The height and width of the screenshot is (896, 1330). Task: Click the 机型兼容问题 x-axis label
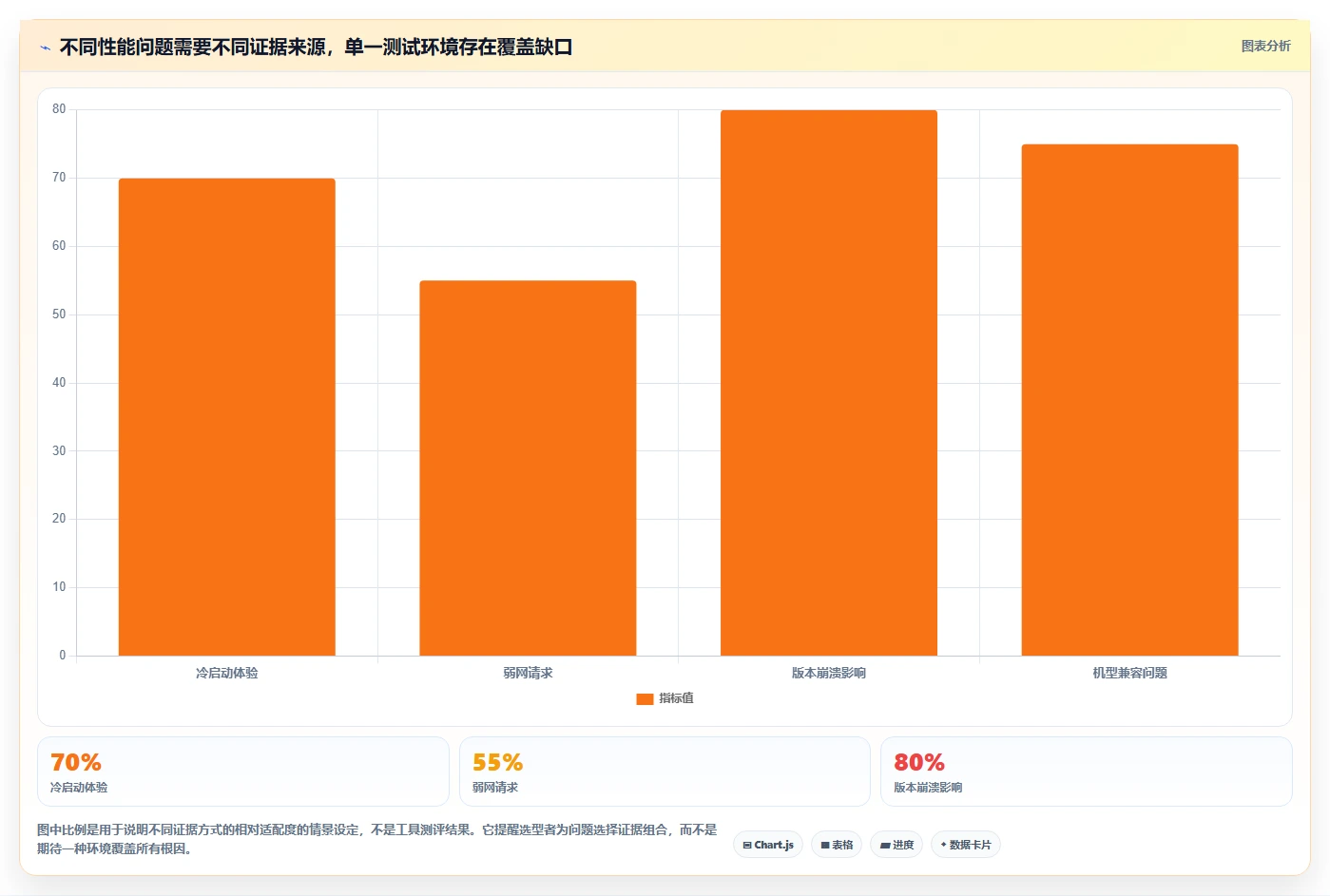(x=1129, y=673)
